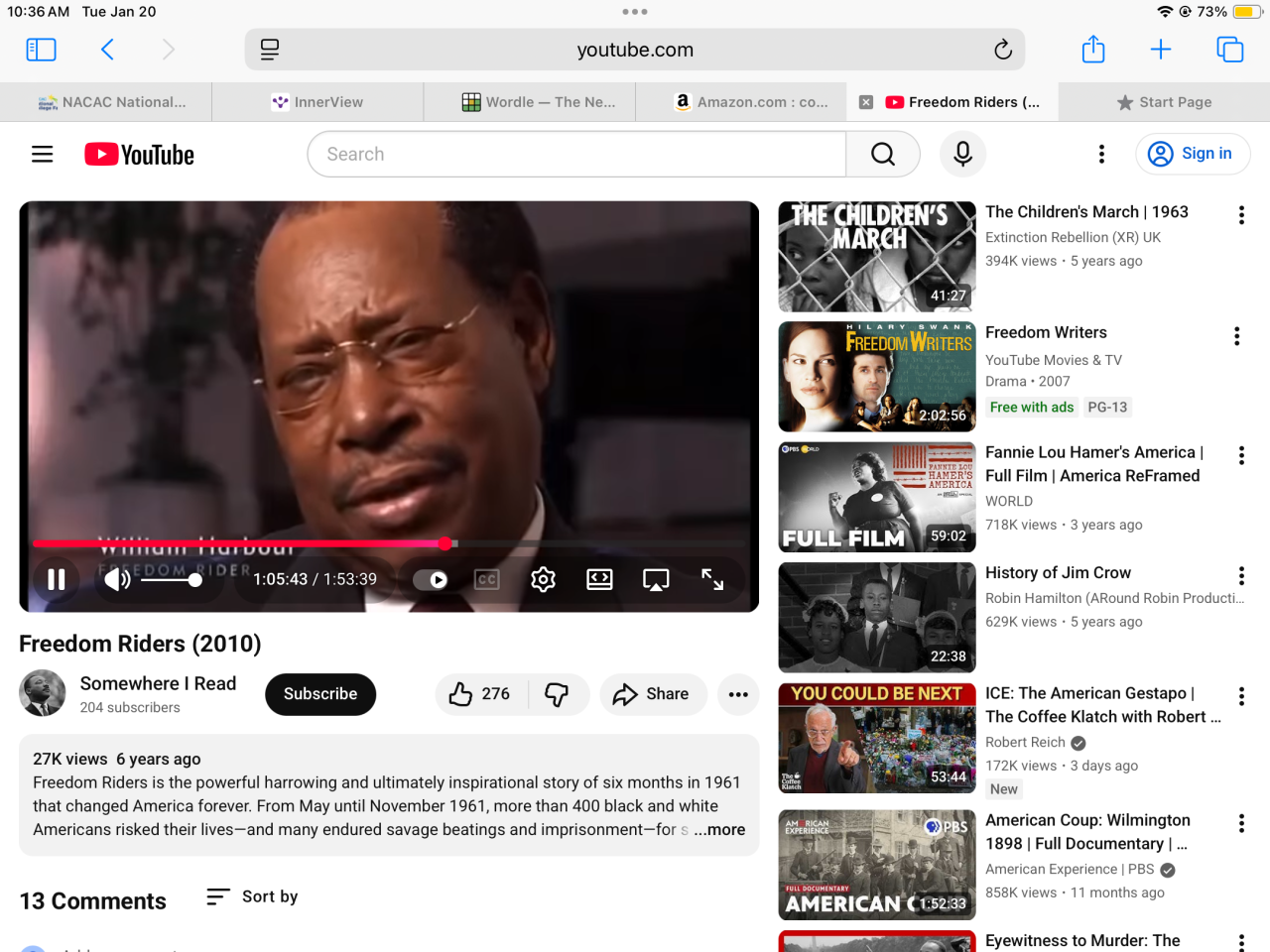Open American Coup: Wilmington 1898 title
The height and width of the screenshot is (952, 1270).
click(1087, 832)
